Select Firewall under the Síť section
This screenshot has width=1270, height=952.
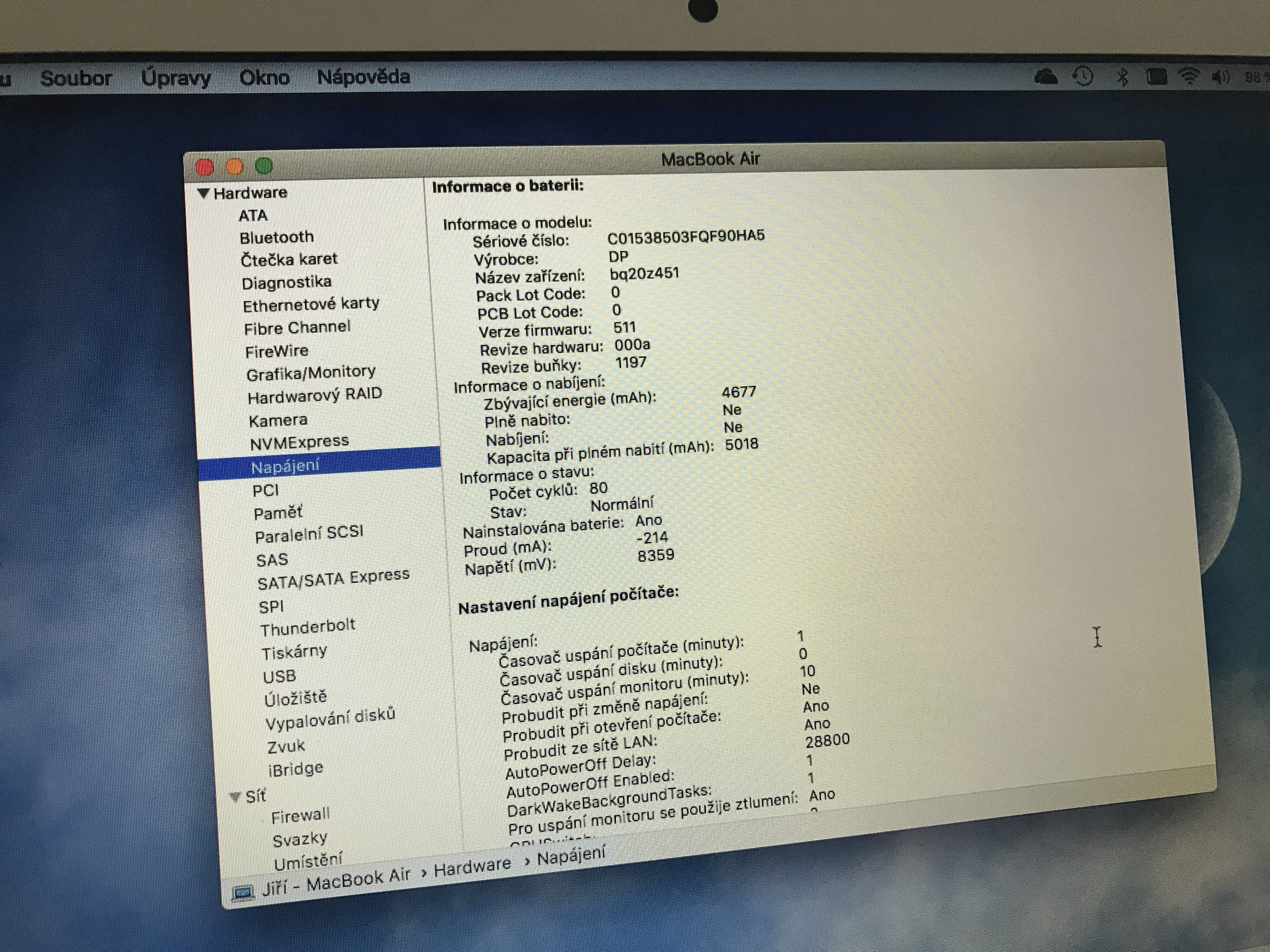click(x=300, y=815)
